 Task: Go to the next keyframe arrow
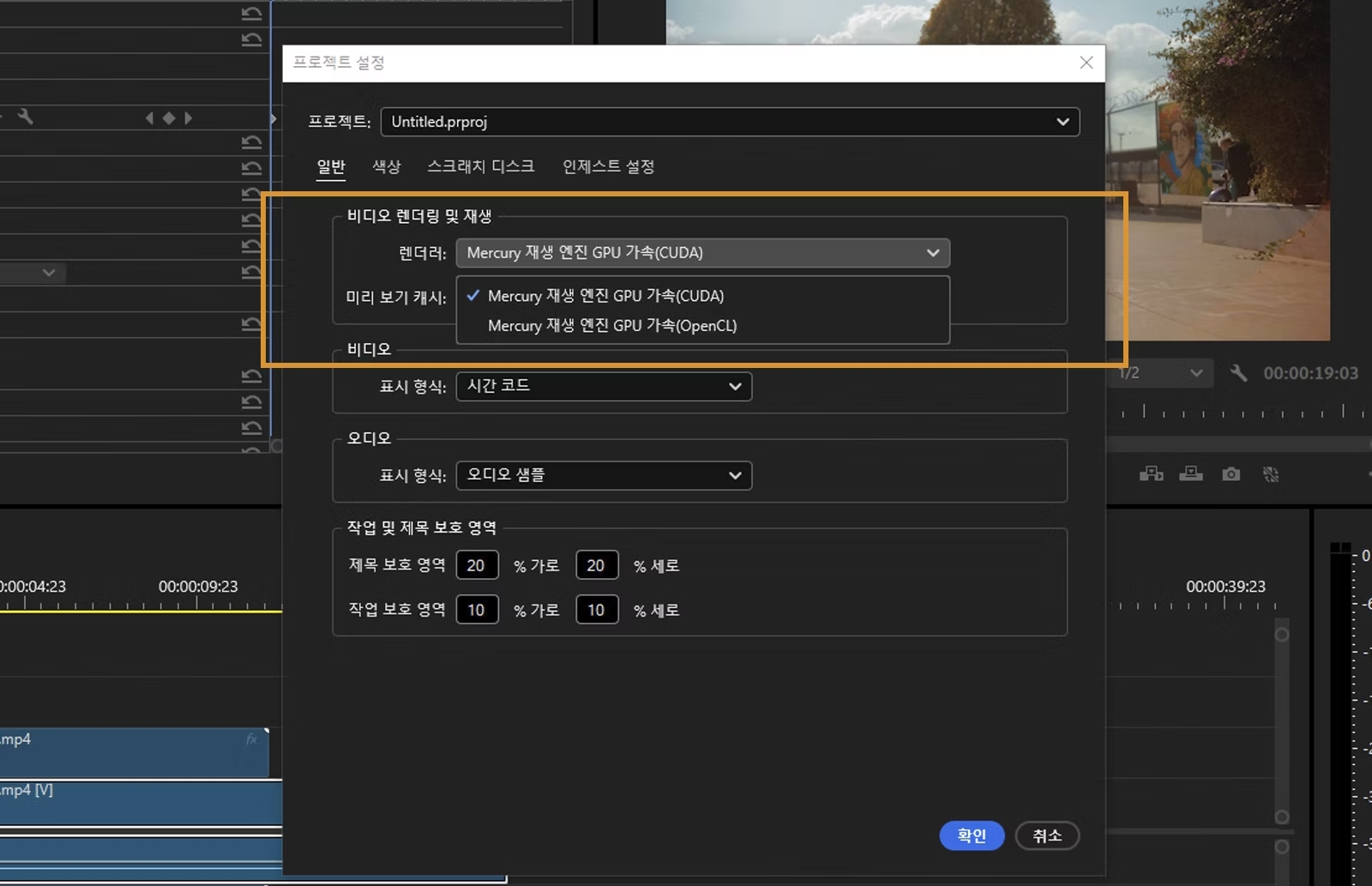tap(187, 118)
